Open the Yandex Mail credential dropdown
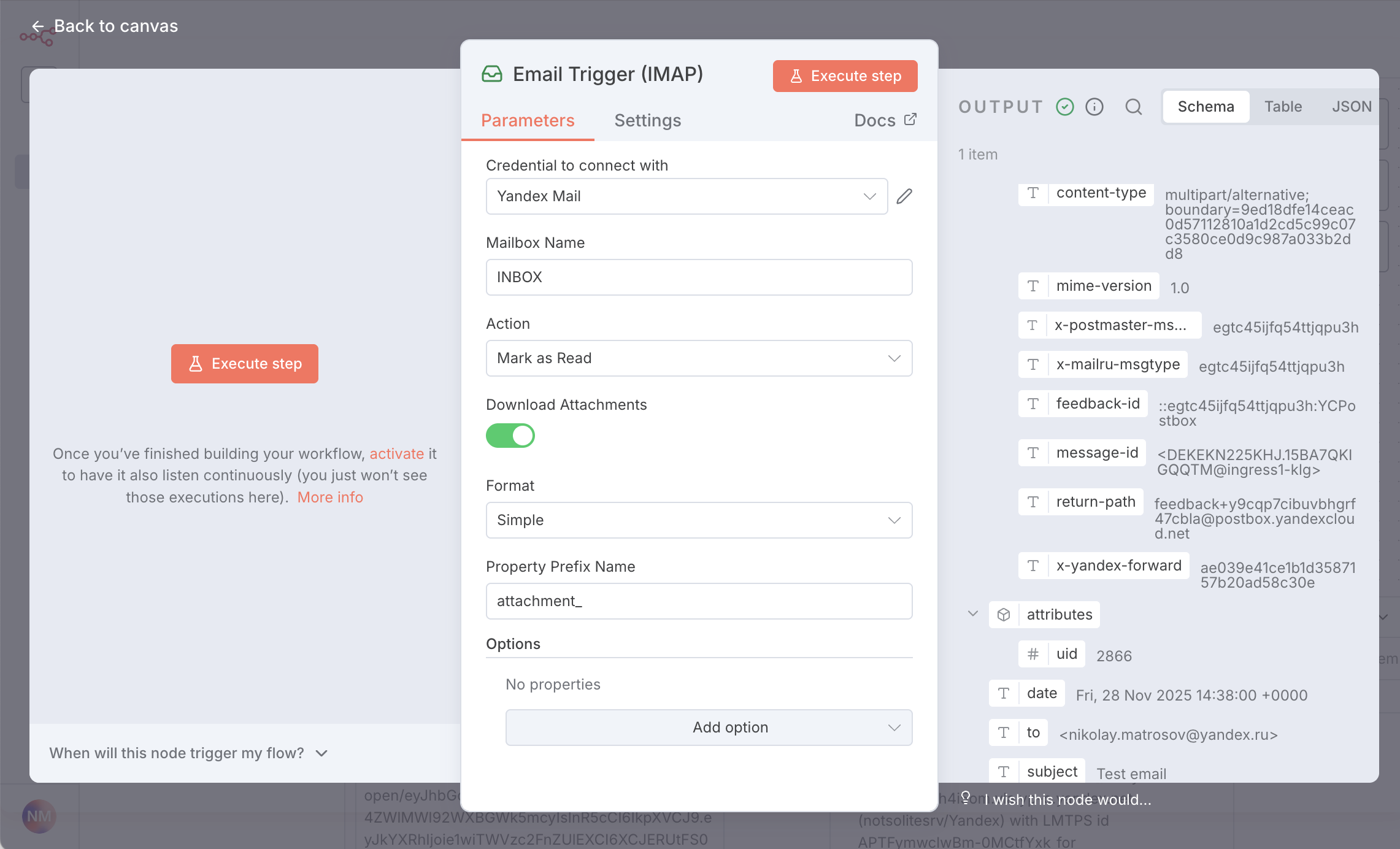This screenshot has height=849, width=1400. click(x=686, y=196)
